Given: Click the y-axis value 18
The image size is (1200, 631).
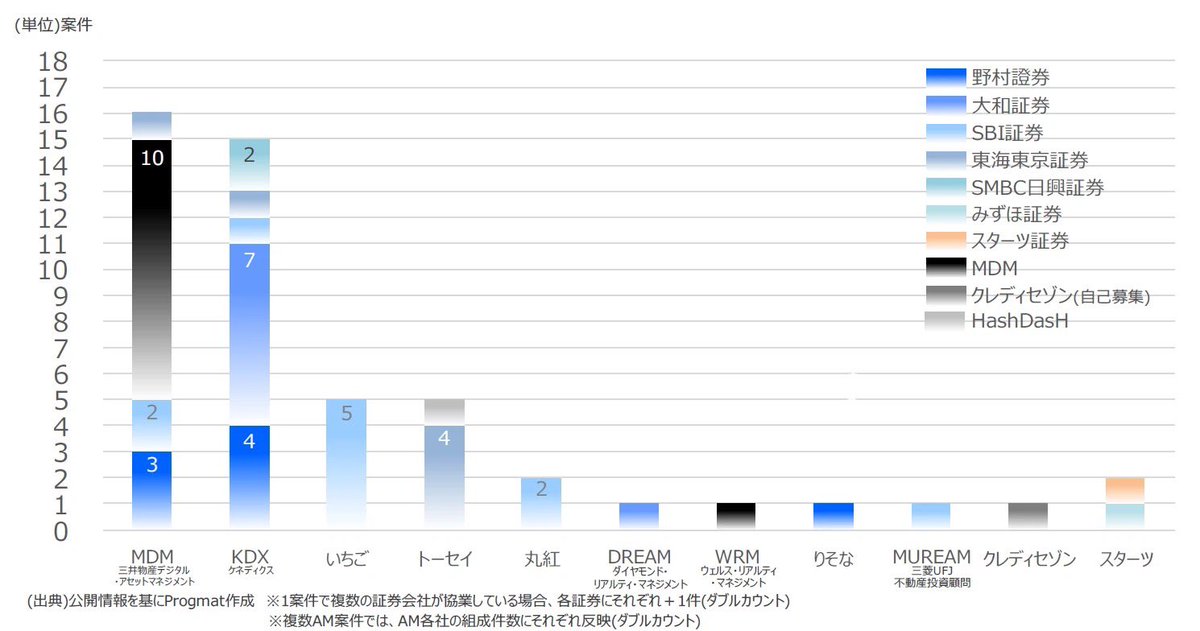Looking at the screenshot, I should coord(52,62).
